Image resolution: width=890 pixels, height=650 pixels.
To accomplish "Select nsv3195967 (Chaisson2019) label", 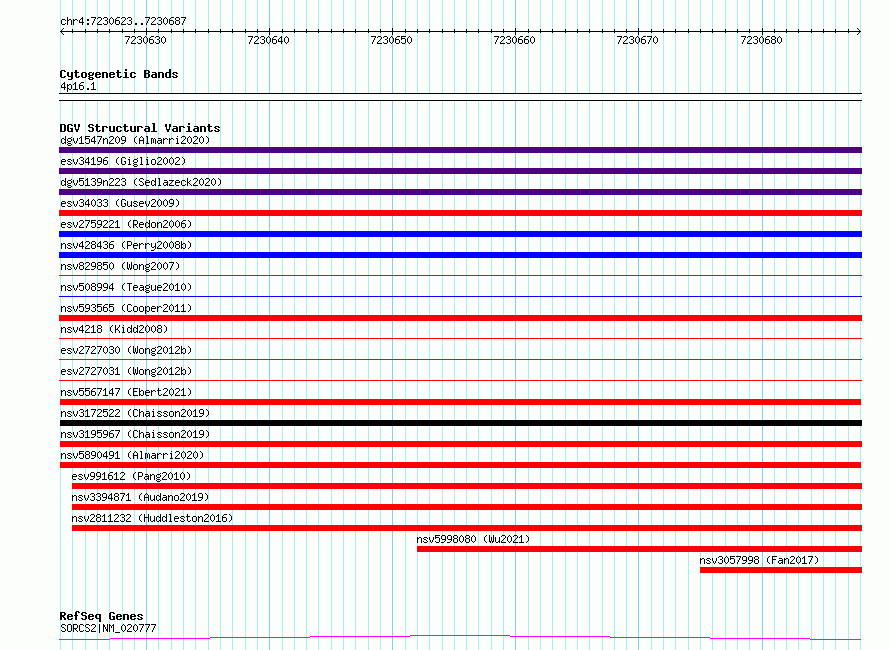I will 135,434.
